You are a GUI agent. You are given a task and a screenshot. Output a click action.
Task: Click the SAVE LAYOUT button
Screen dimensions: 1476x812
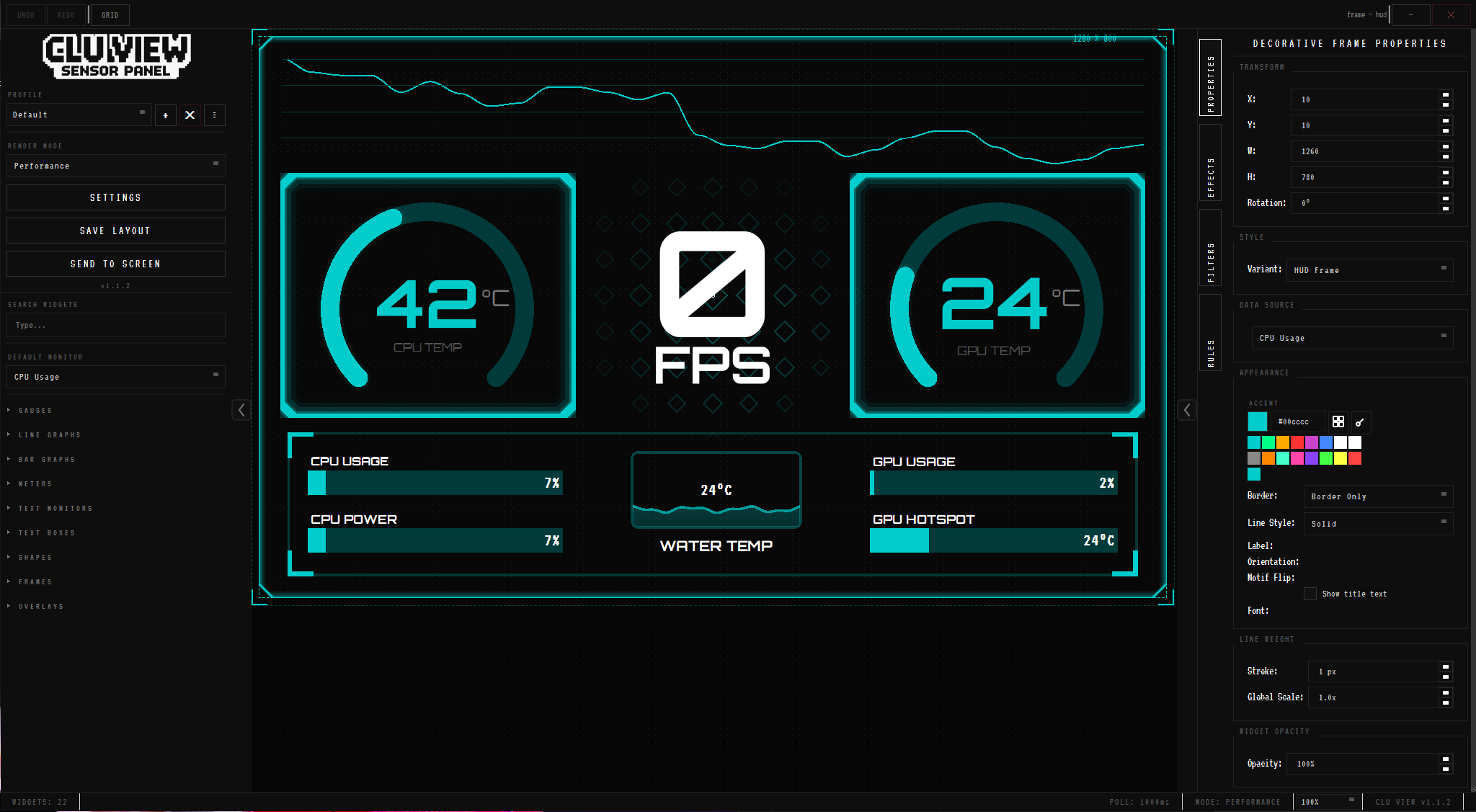click(x=116, y=231)
